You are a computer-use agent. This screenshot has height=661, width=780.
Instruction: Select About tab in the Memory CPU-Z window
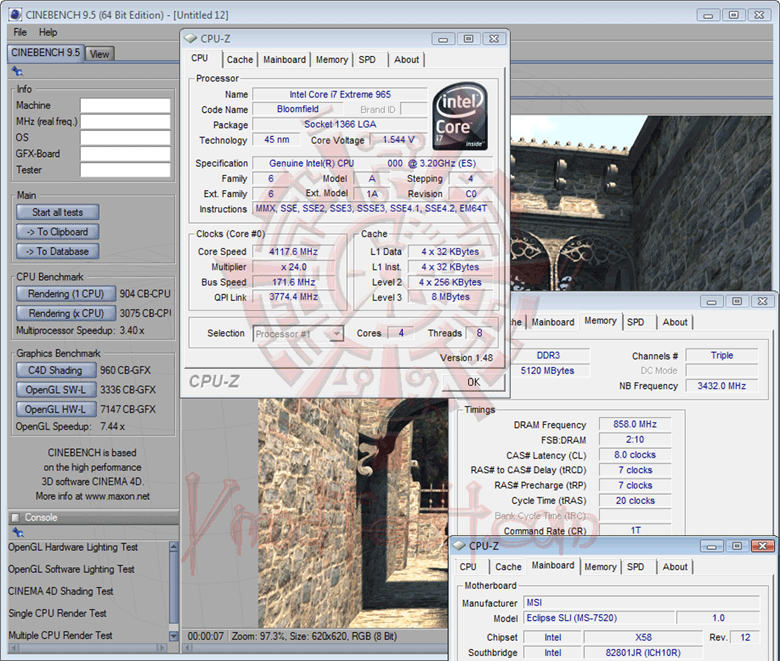675,322
